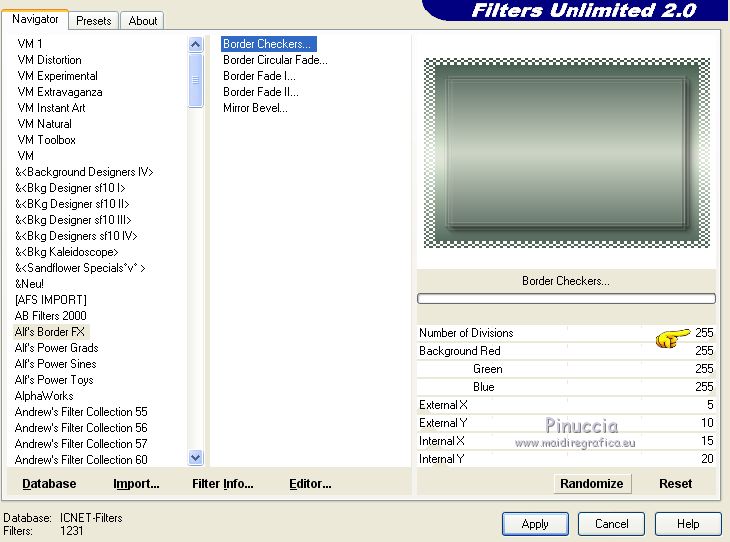Apply the filter
The image size is (730, 542).
tap(535, 524)
